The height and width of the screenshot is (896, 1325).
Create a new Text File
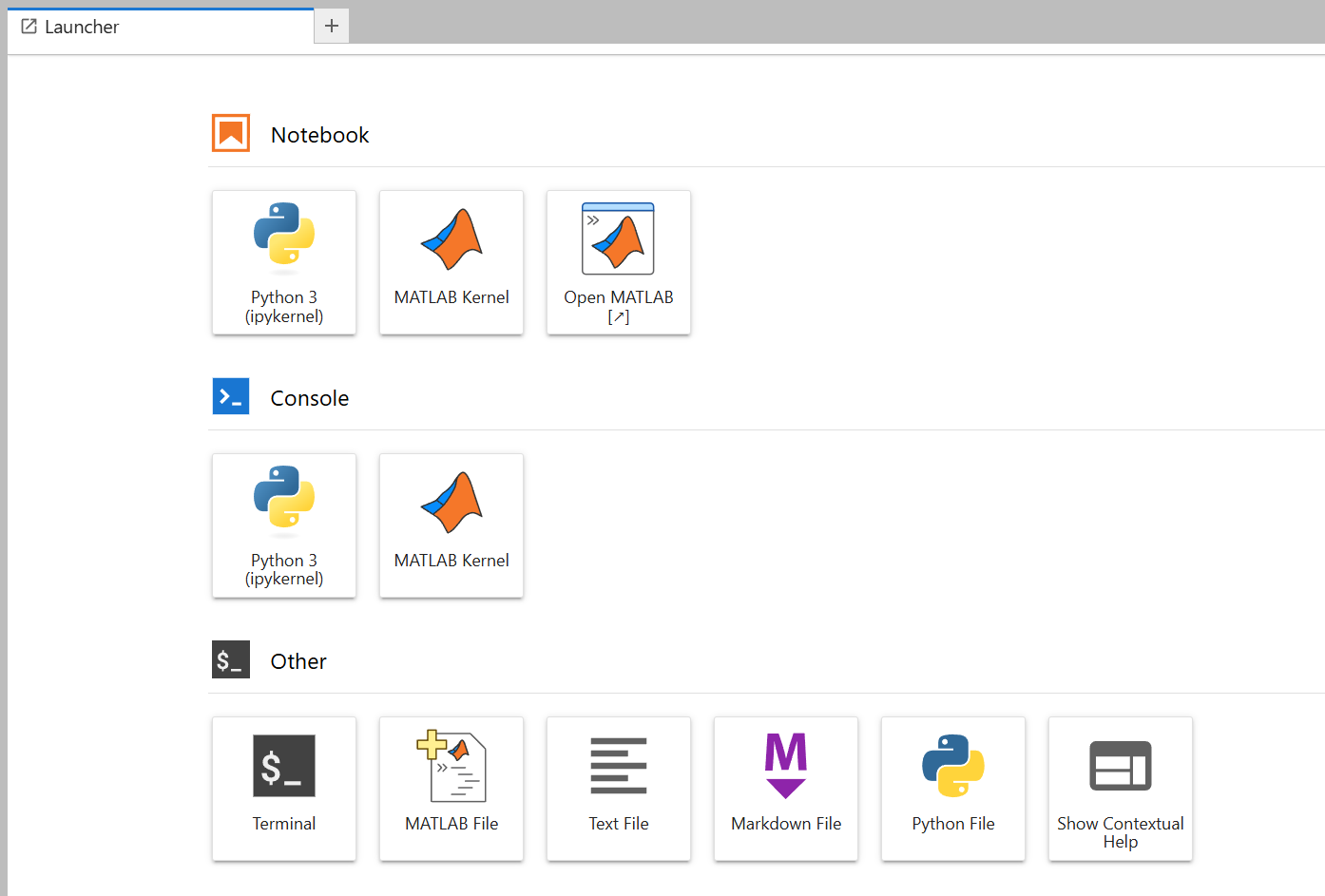619,789
